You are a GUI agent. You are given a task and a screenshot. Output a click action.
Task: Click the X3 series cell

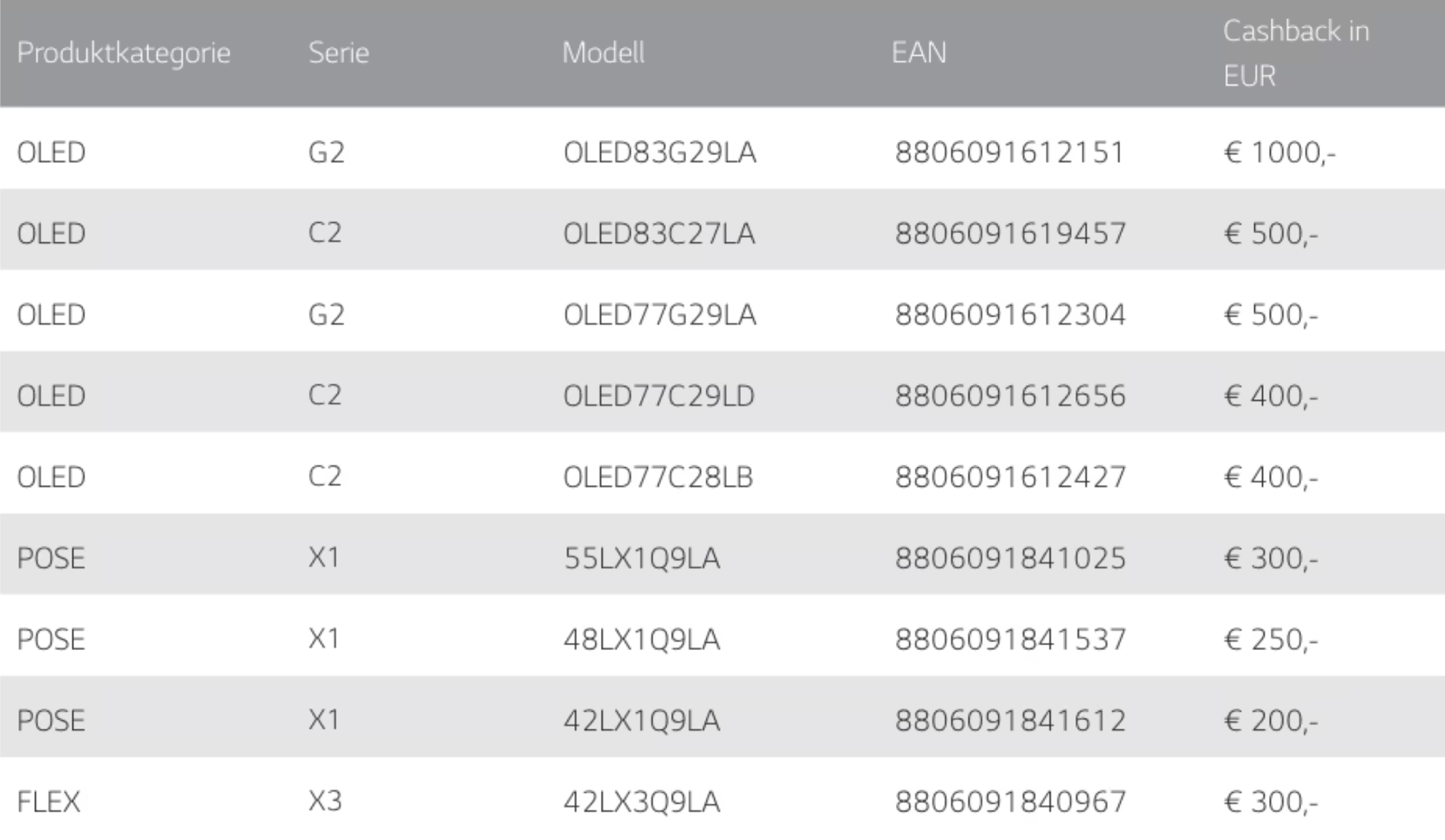coord(324,801)
